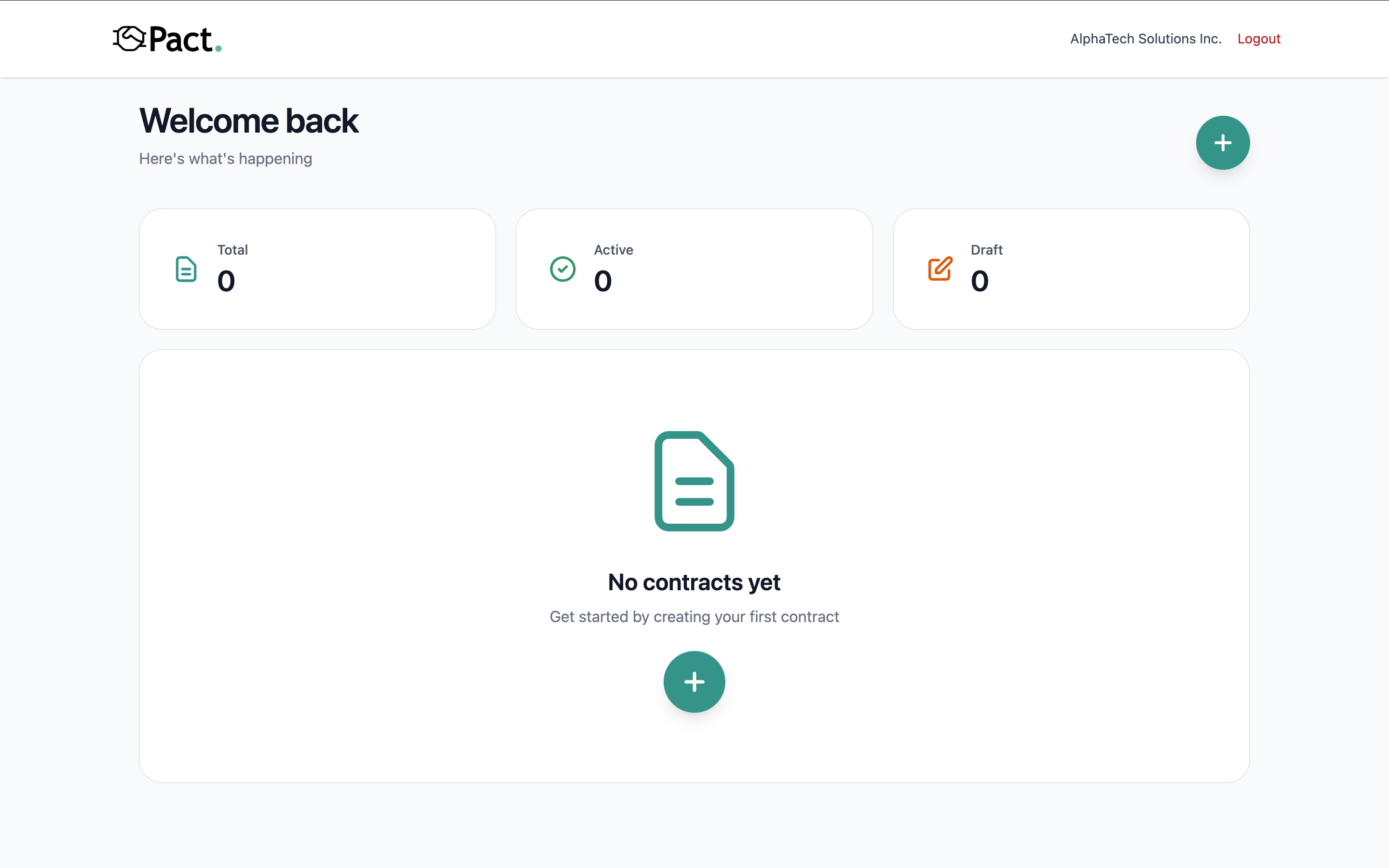Click the No contracts yet heading
Viewport: 1389px width, 868px height.
[x=694, y=583]
